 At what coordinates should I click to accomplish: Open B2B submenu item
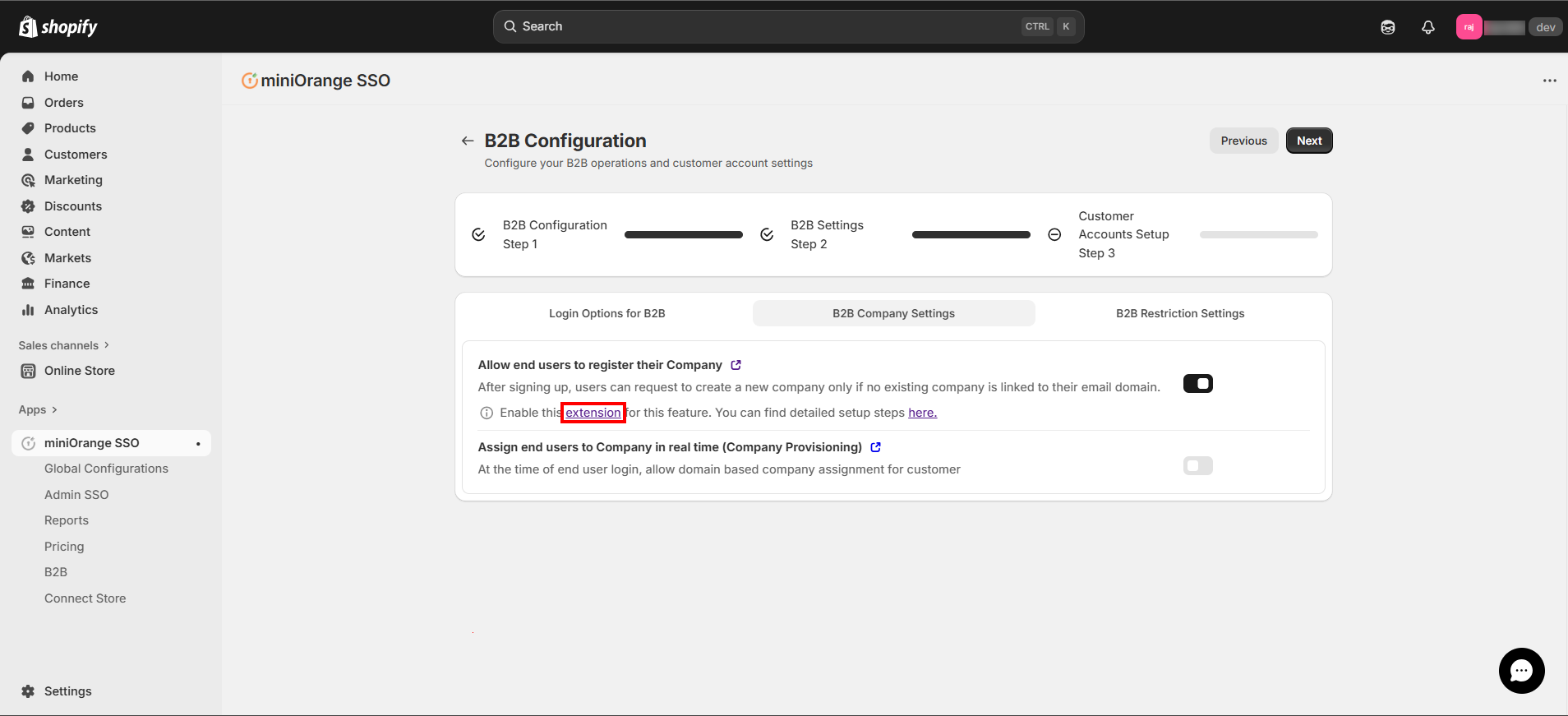[x=56, y=572]
